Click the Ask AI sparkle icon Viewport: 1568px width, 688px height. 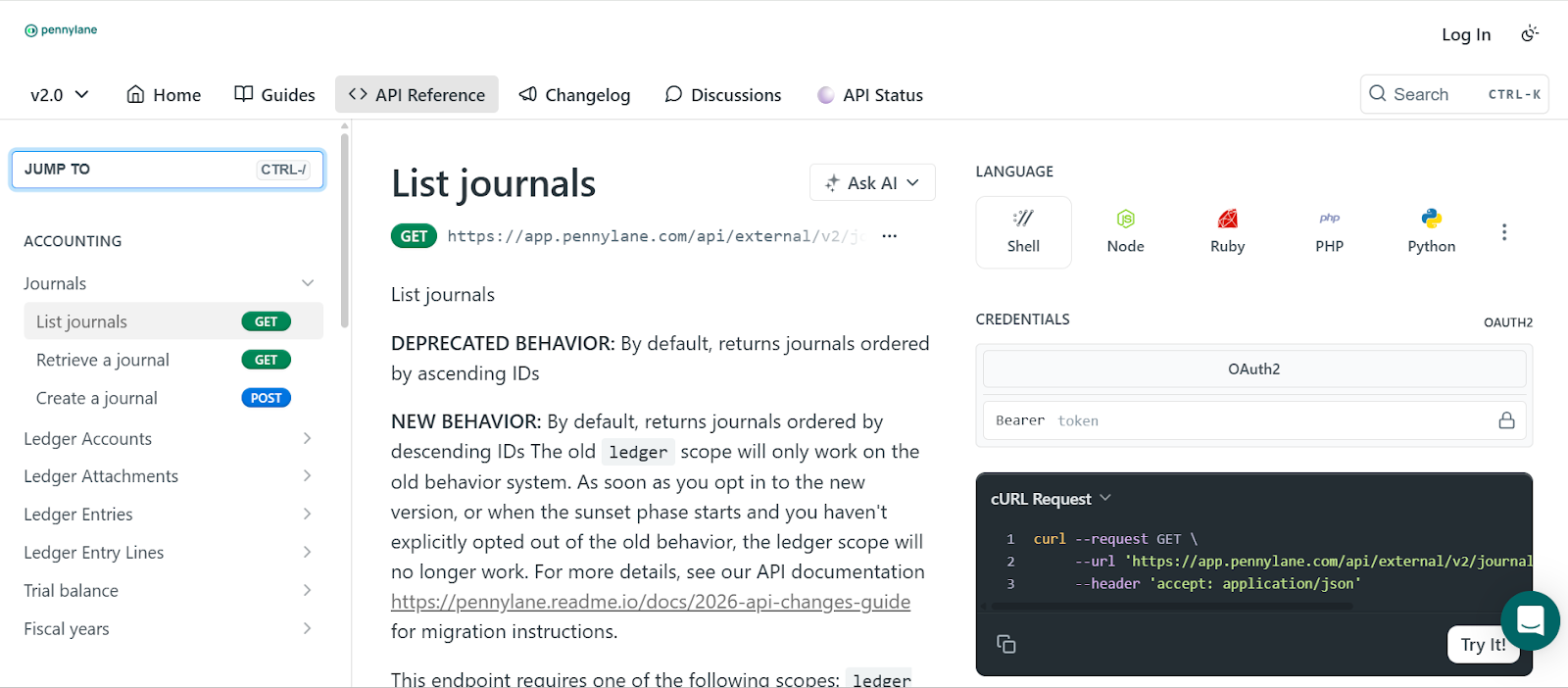(x=832, y=183)
